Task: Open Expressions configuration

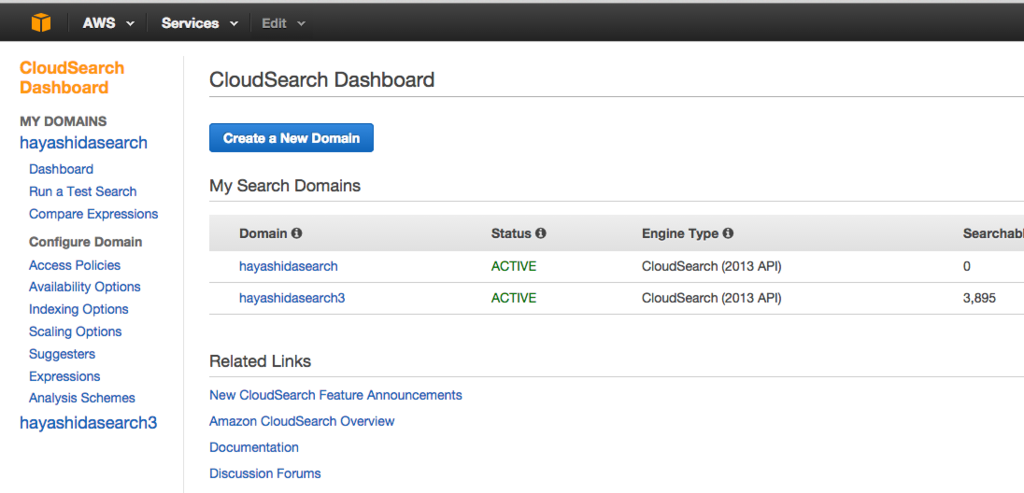Action: (65, 377)
